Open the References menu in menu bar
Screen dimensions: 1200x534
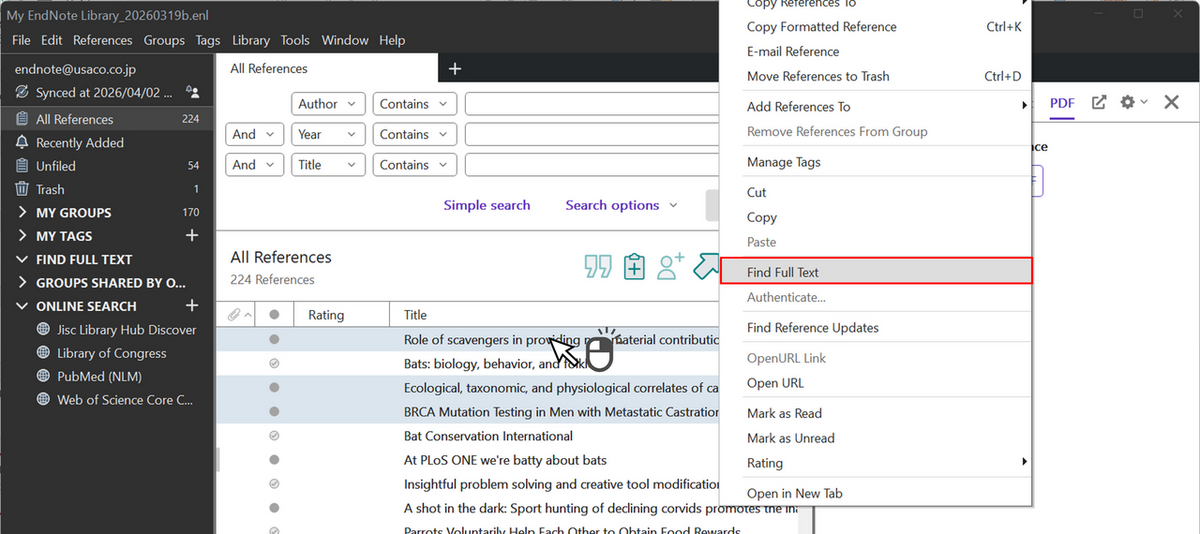click(x=102, y=40)
